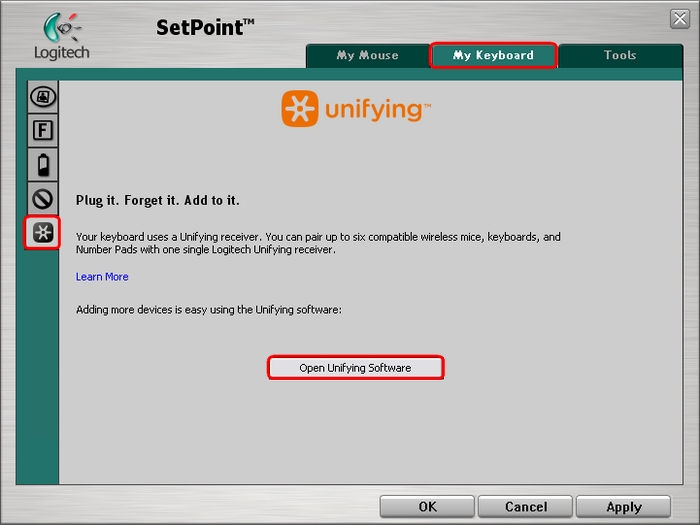Viewport: 700px width, 525px height.
Task: Click the SetPoint title text
Action: [x=205, y=28]
